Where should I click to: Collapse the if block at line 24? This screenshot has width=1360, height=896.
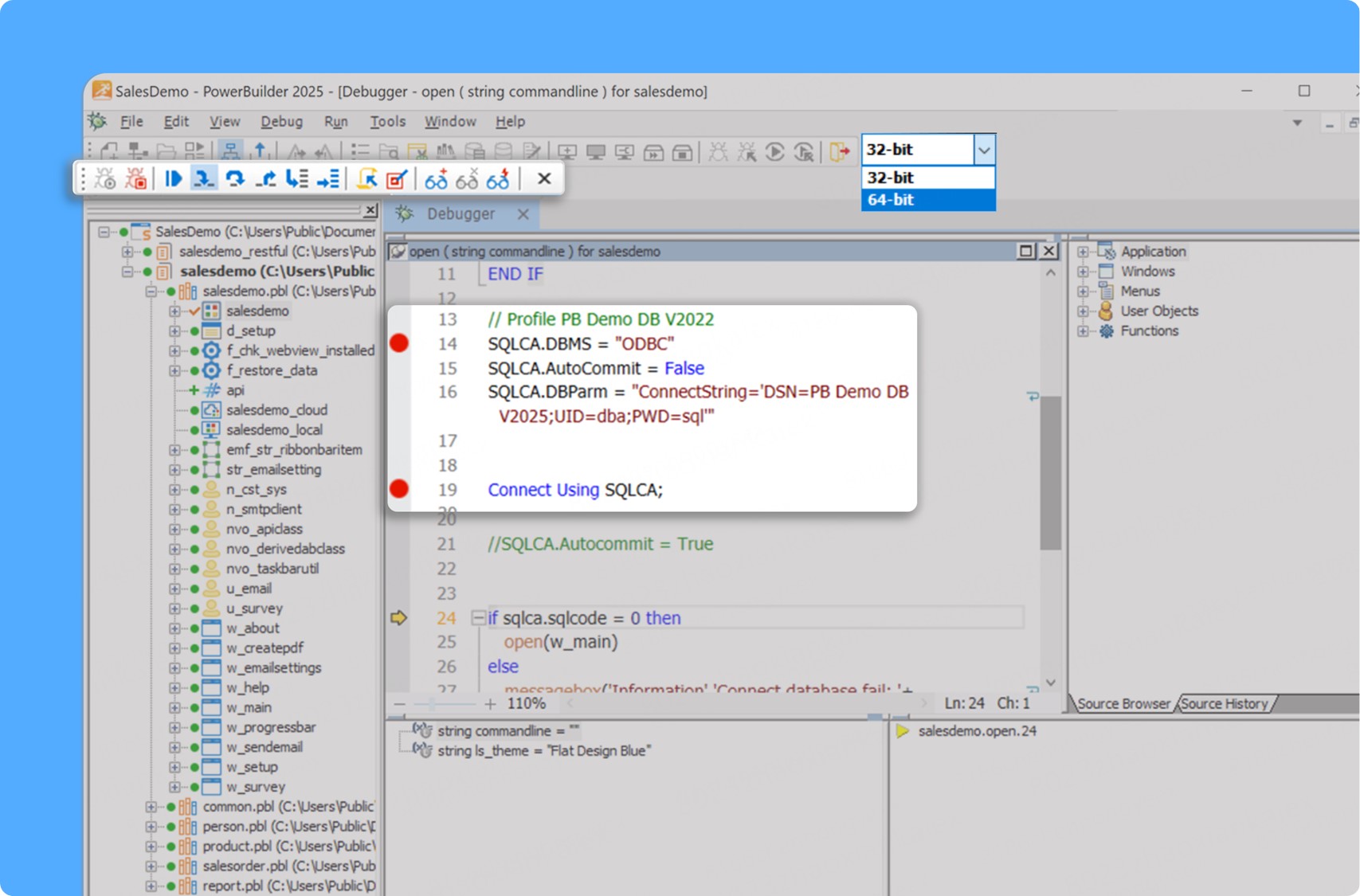(x=477, y=617)
